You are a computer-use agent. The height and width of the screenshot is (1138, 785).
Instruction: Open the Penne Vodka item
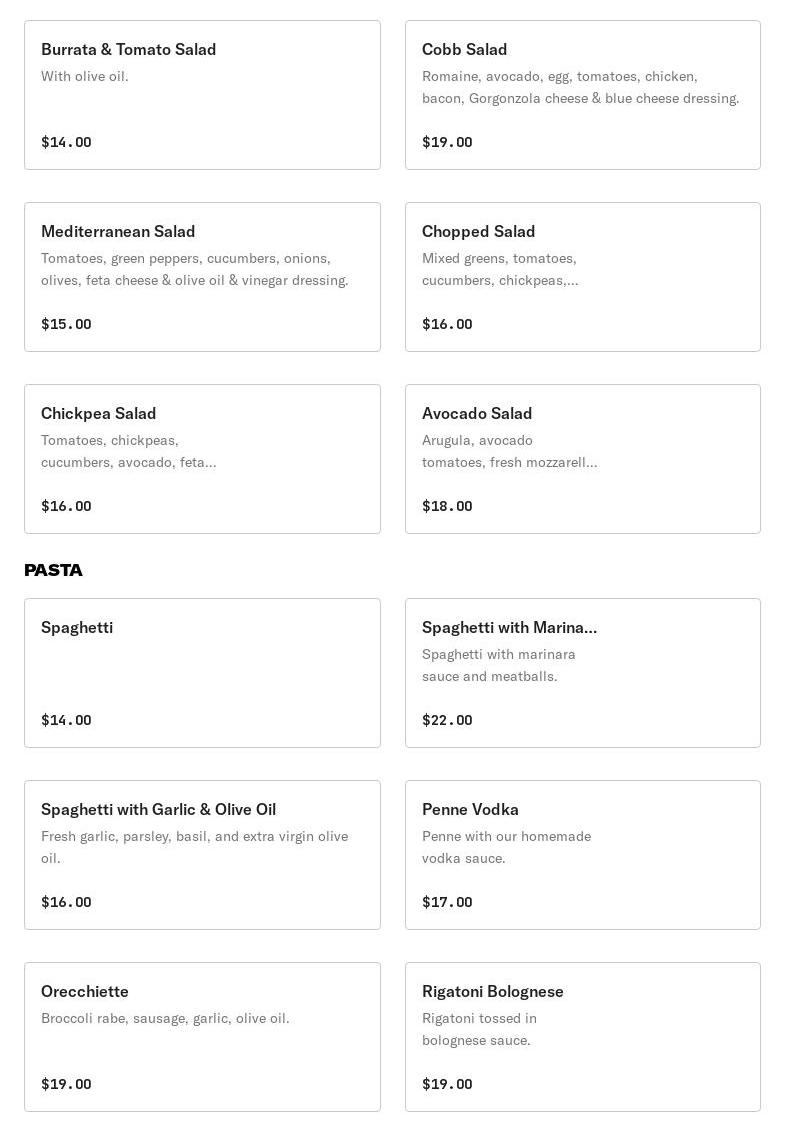point(582,855)
